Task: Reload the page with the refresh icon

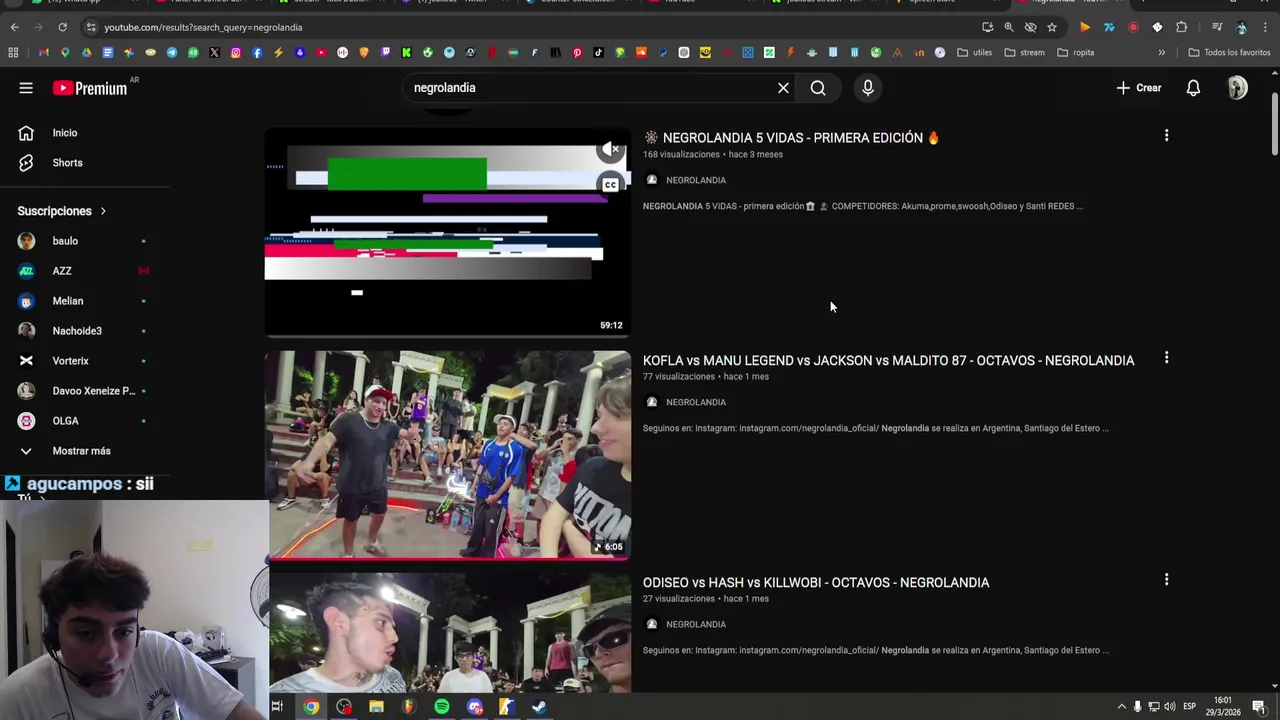Action: pos(62,27)
